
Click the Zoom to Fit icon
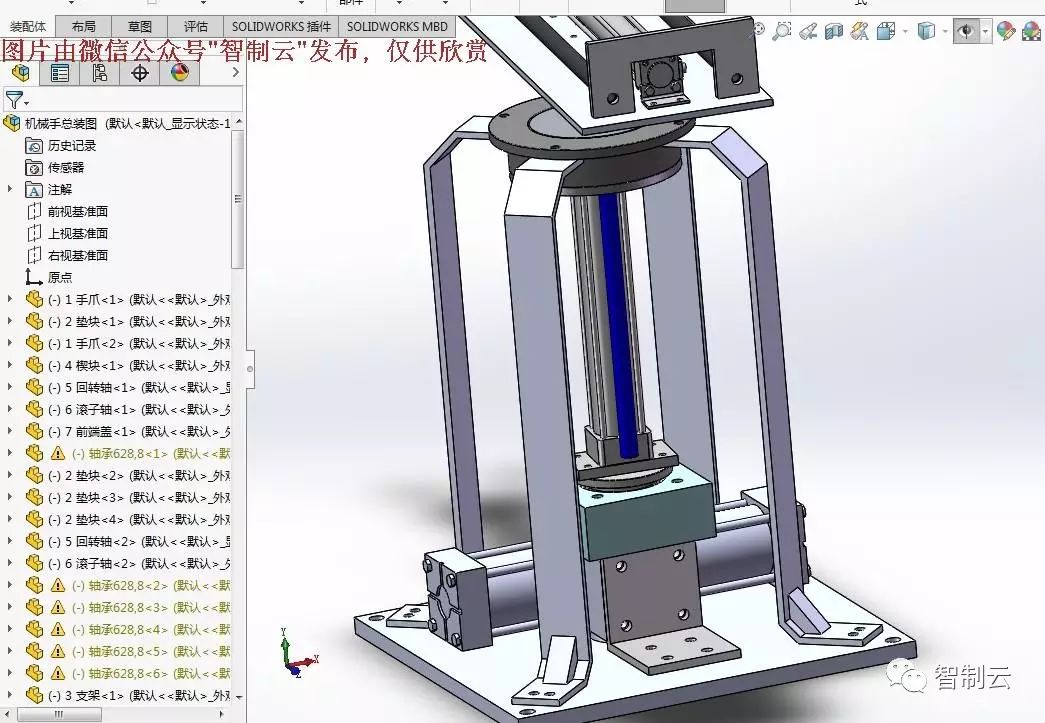click(758, 30)
